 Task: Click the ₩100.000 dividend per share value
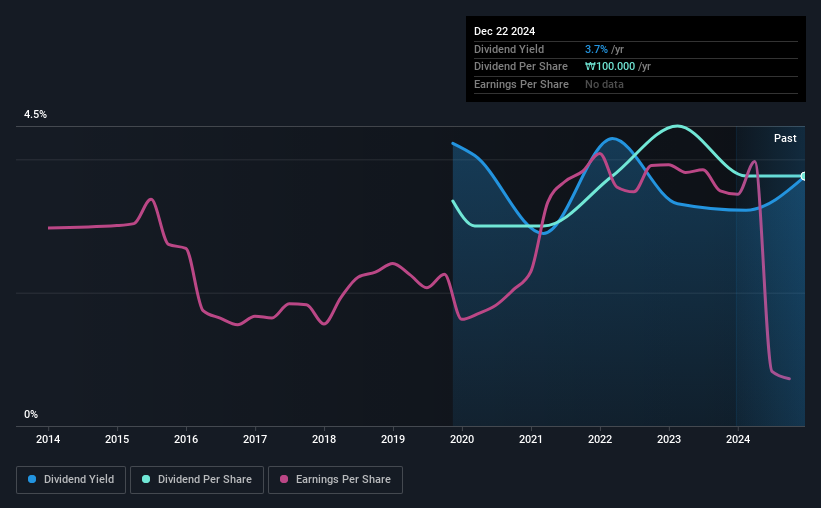click(x=610, y=67)
